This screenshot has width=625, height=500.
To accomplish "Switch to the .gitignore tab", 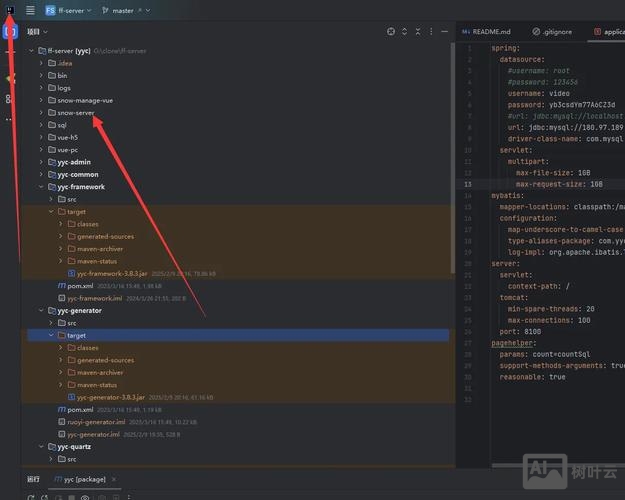I will coord(552,32).
